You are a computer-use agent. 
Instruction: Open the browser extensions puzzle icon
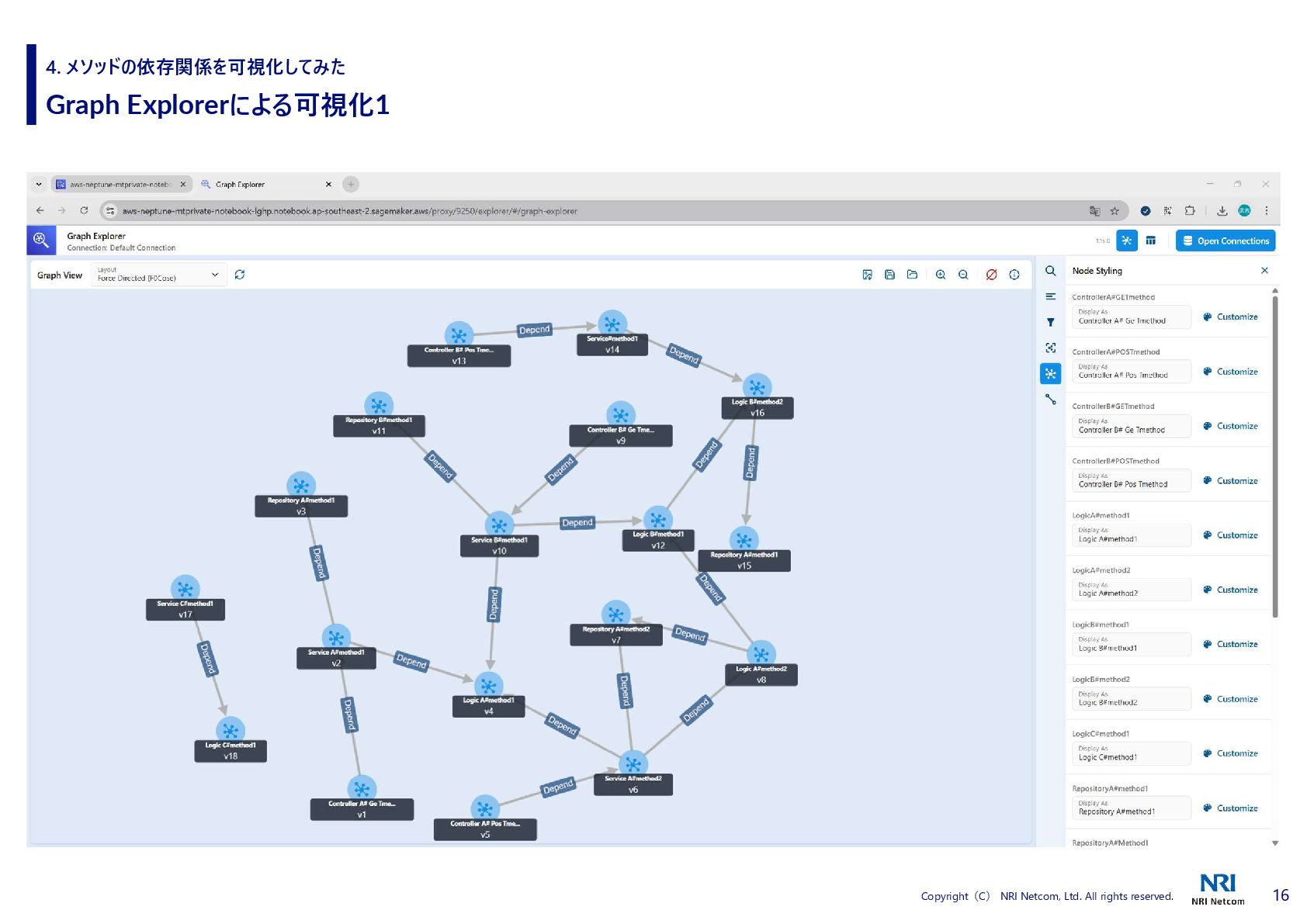tap(1190, 211)
